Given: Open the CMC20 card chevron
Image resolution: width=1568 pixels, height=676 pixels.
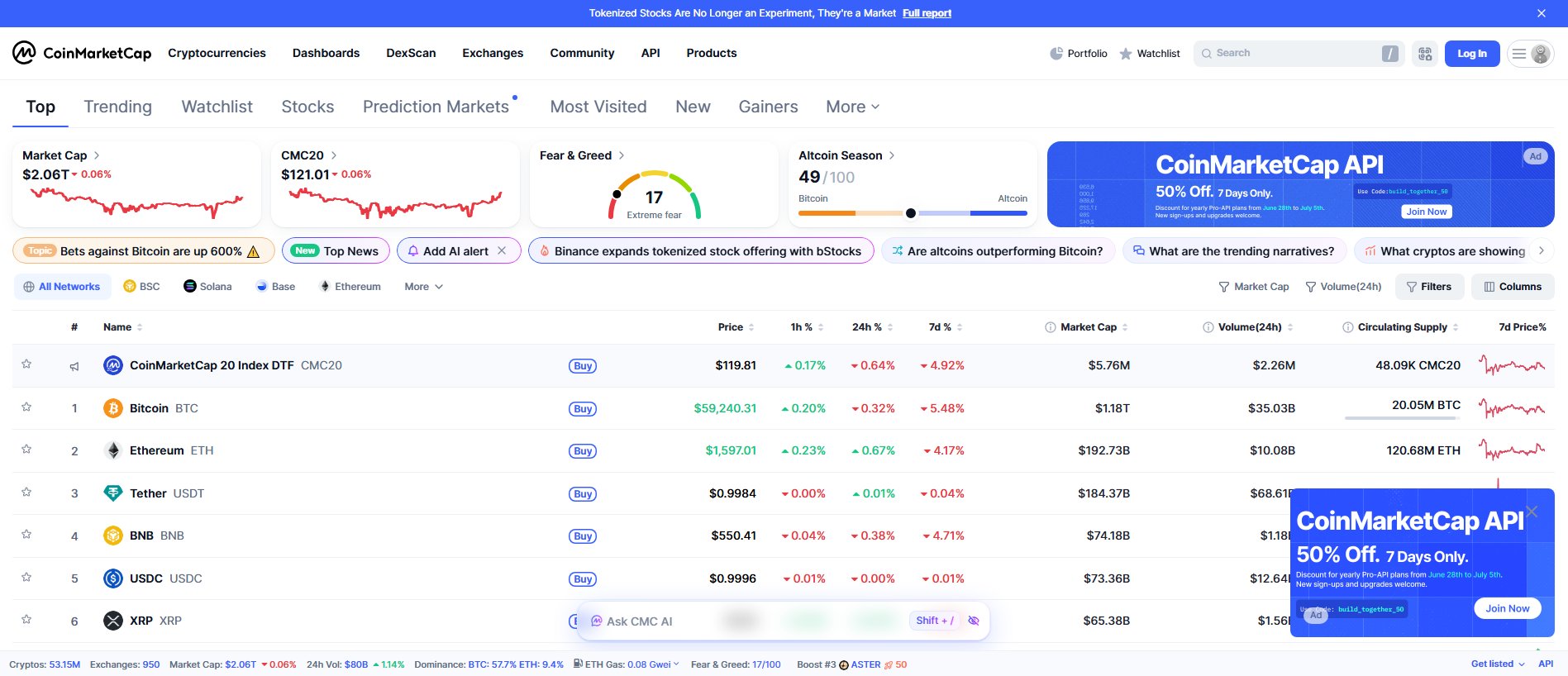Looking at the screenshot, I should pos(334,155).
